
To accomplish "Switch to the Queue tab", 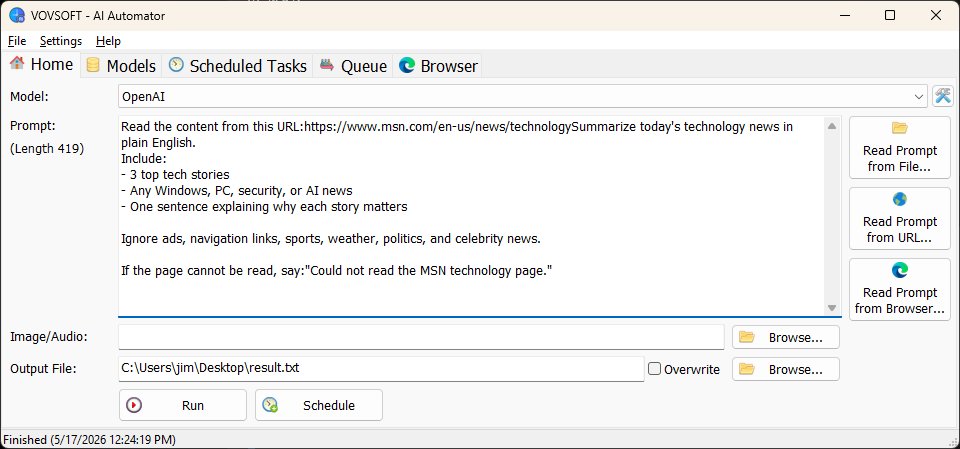I will [x=353, y=66].
